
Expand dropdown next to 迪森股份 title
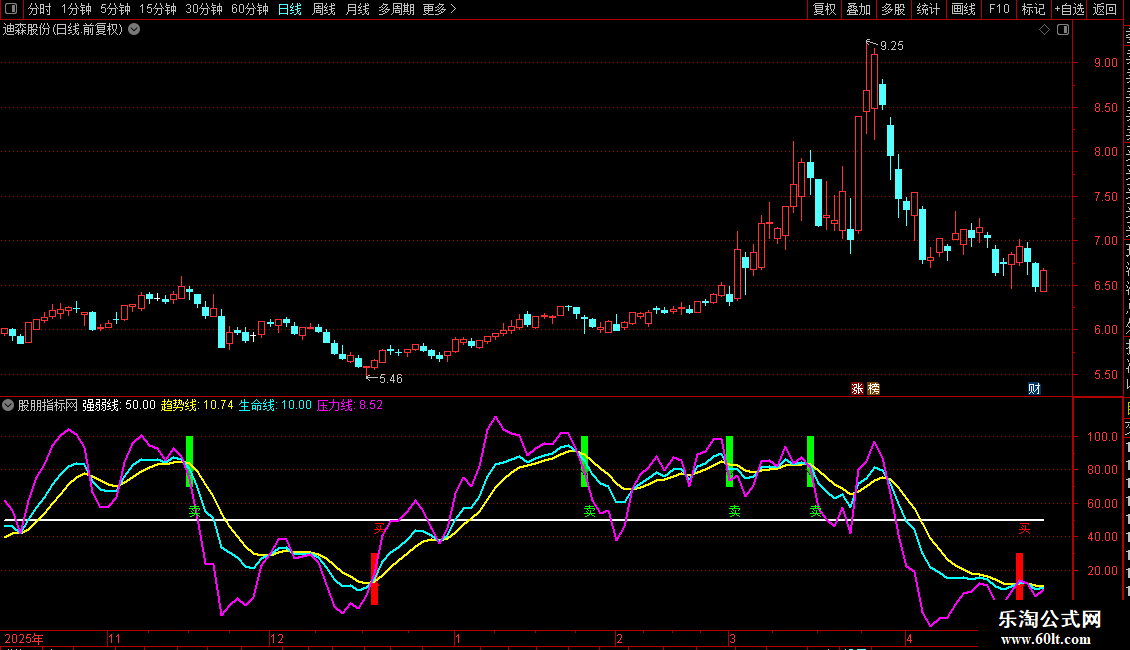pyautogui.click(x=134, y=30)
